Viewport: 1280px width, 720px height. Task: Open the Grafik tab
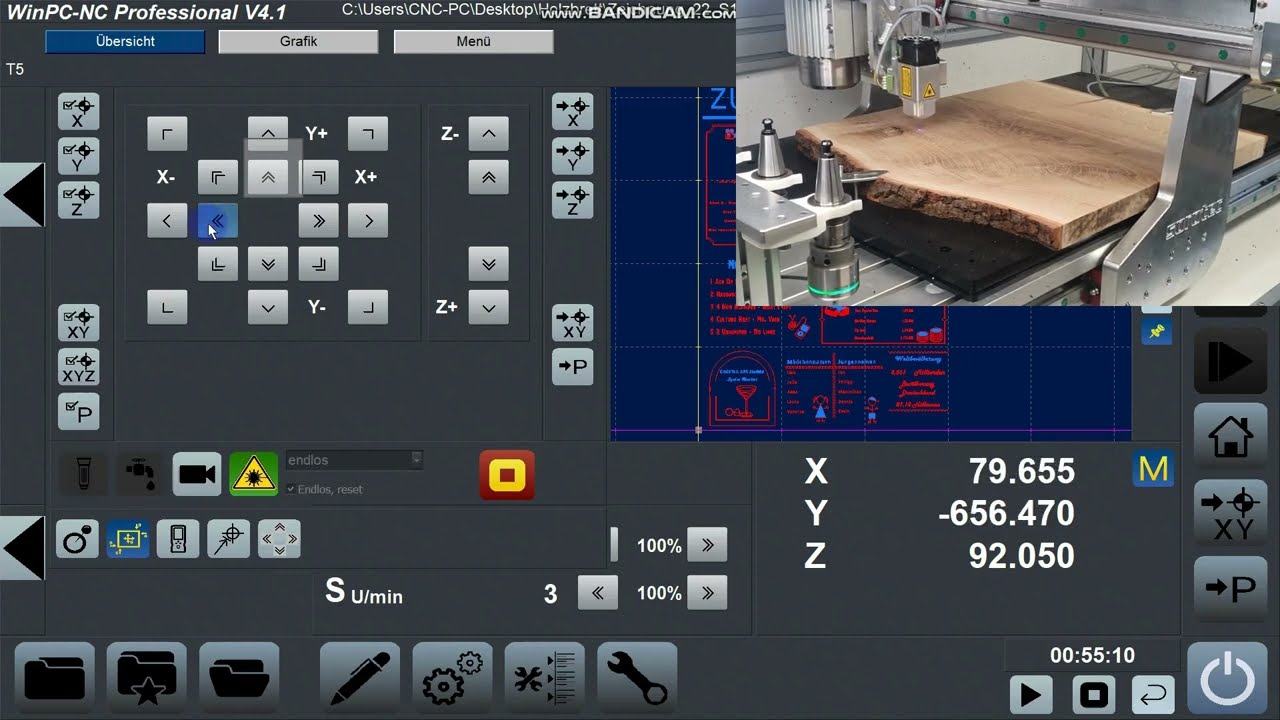point(298,41)
